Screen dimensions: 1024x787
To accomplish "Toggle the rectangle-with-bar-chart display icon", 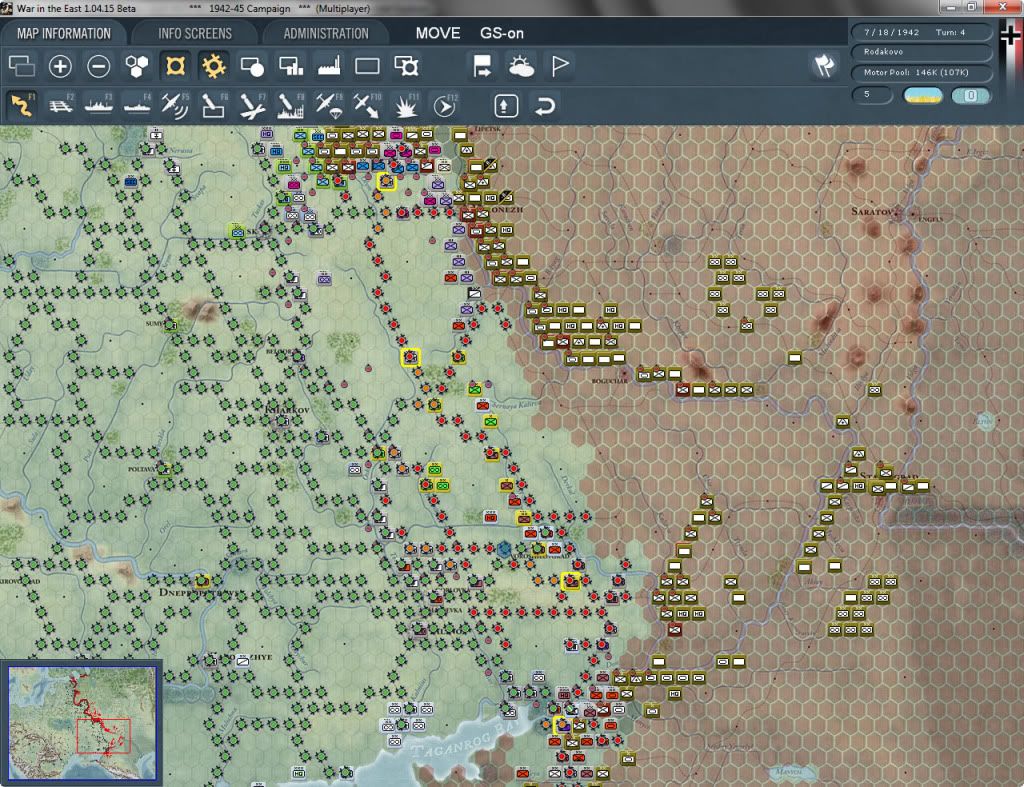I will 291,66.
